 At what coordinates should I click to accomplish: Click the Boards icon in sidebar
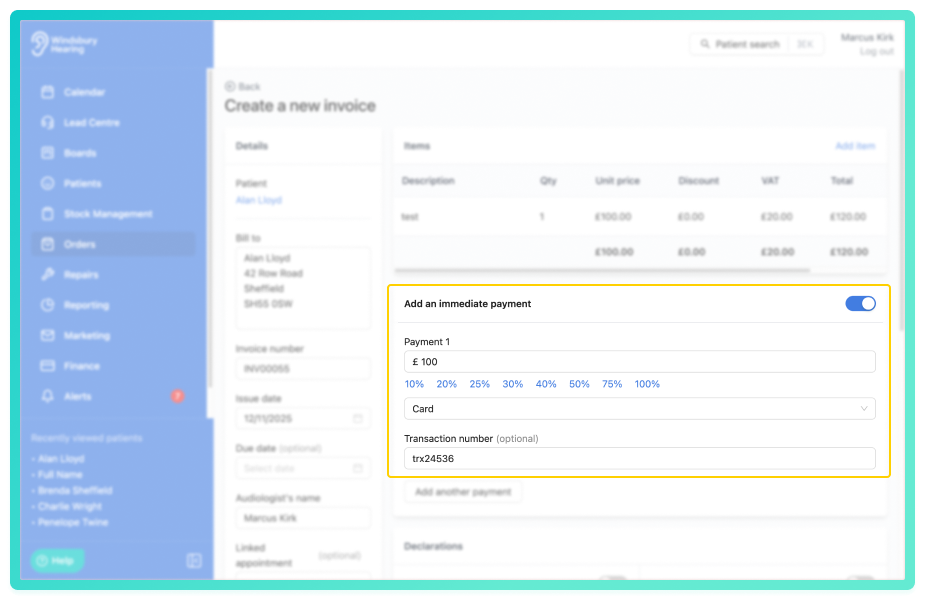(x=48, y=153)
